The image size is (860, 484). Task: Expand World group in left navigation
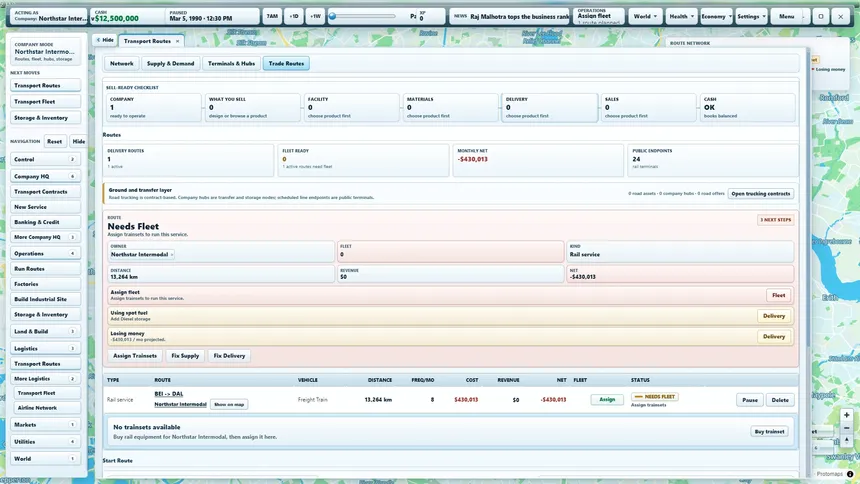(x=45, y=459)
